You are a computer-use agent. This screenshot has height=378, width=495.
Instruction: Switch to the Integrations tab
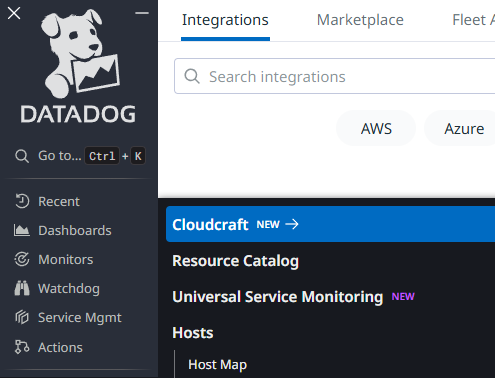coord(225,20)
